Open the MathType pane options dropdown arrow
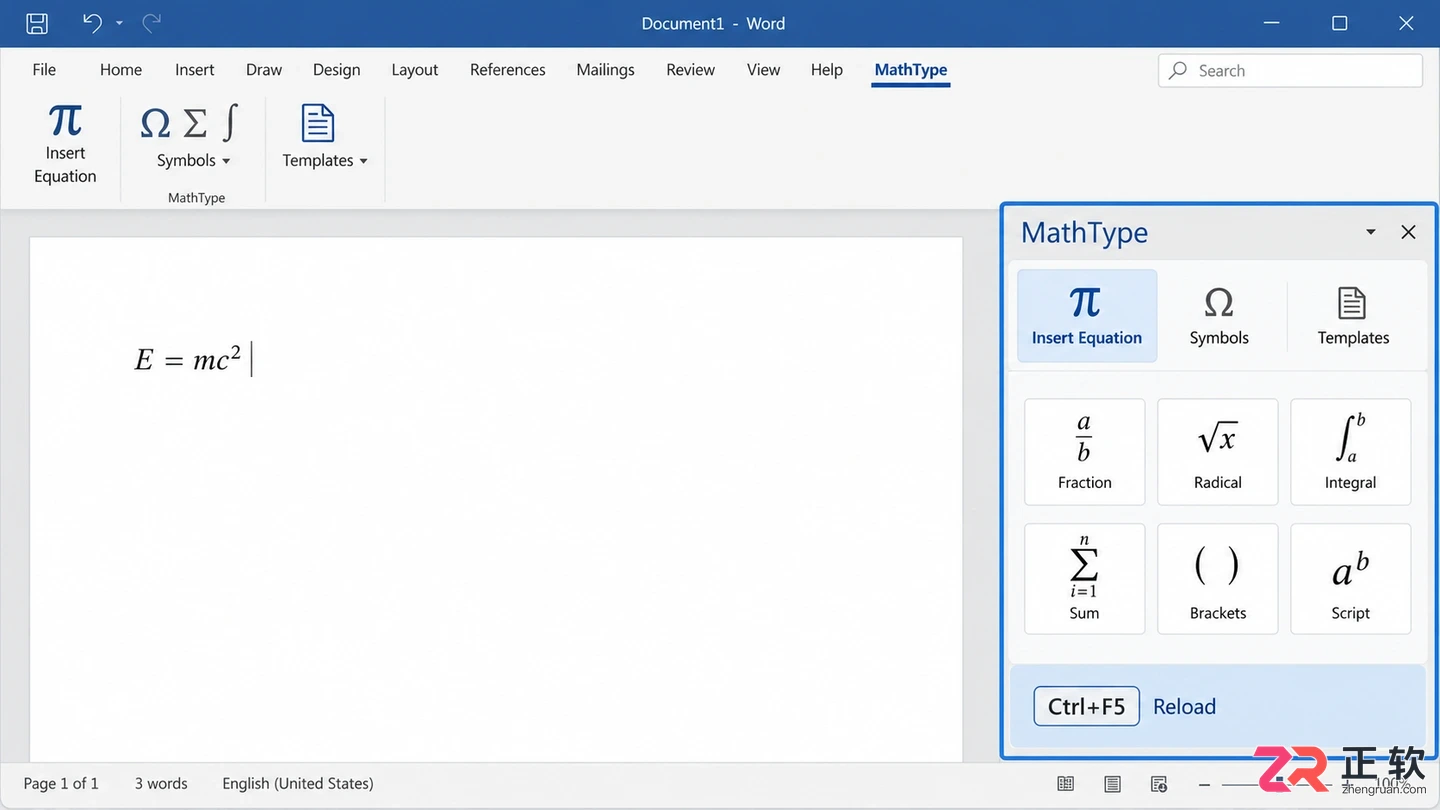This screenshot has width=1440, height=810. (x=1371, y=232)
